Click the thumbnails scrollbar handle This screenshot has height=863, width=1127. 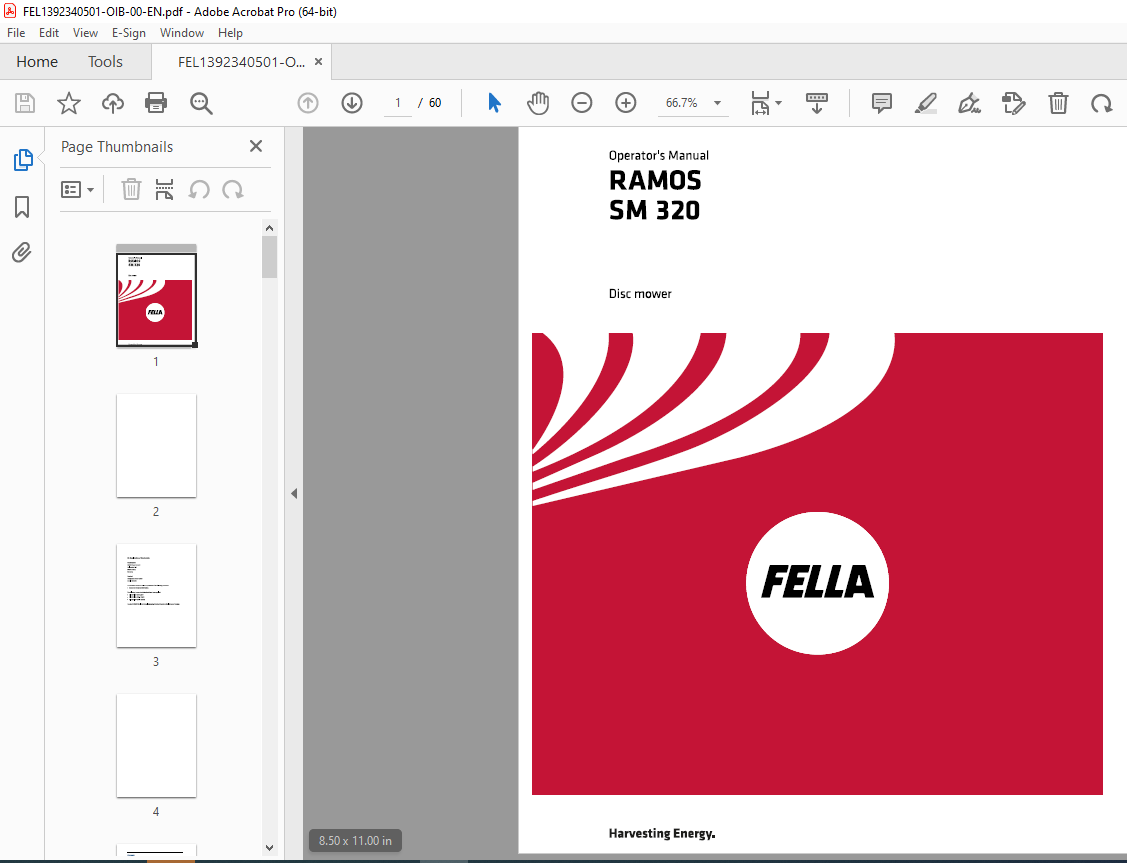270,257
